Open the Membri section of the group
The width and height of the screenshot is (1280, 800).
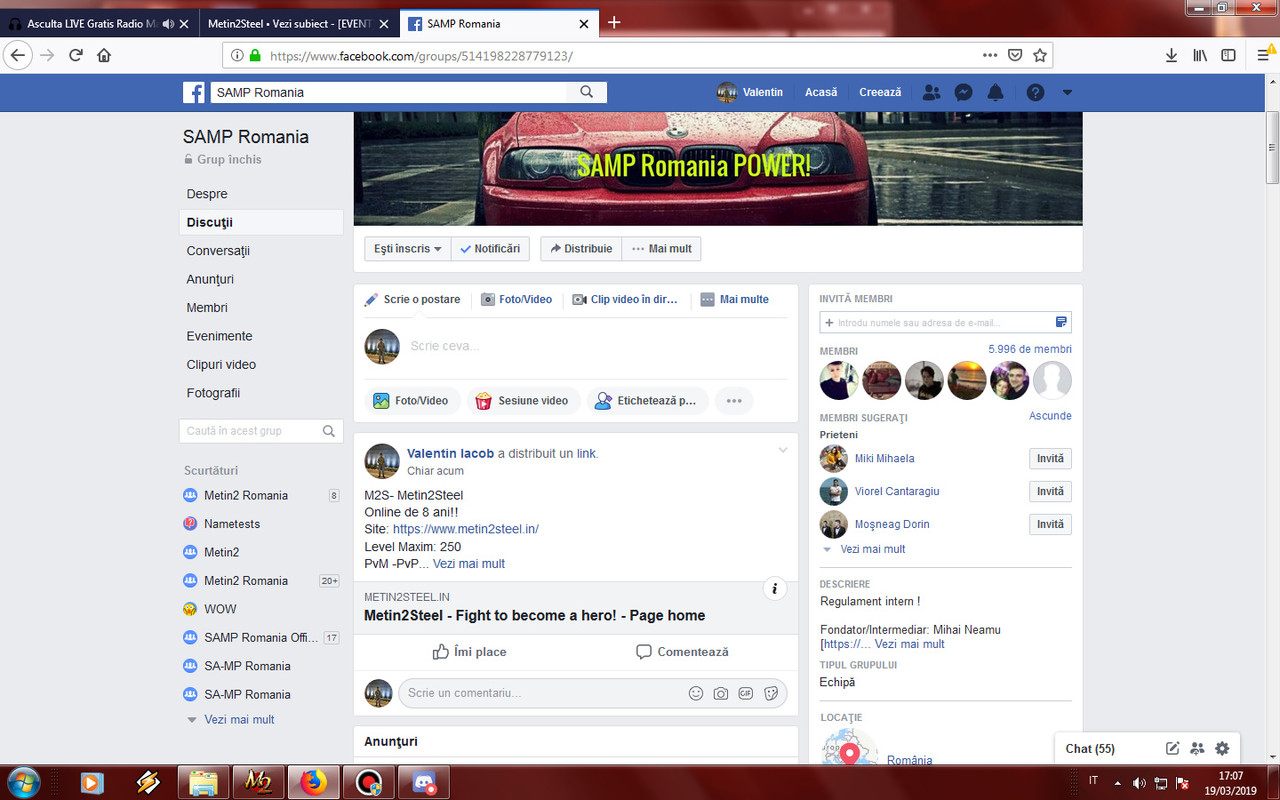[x=207, y=307]
